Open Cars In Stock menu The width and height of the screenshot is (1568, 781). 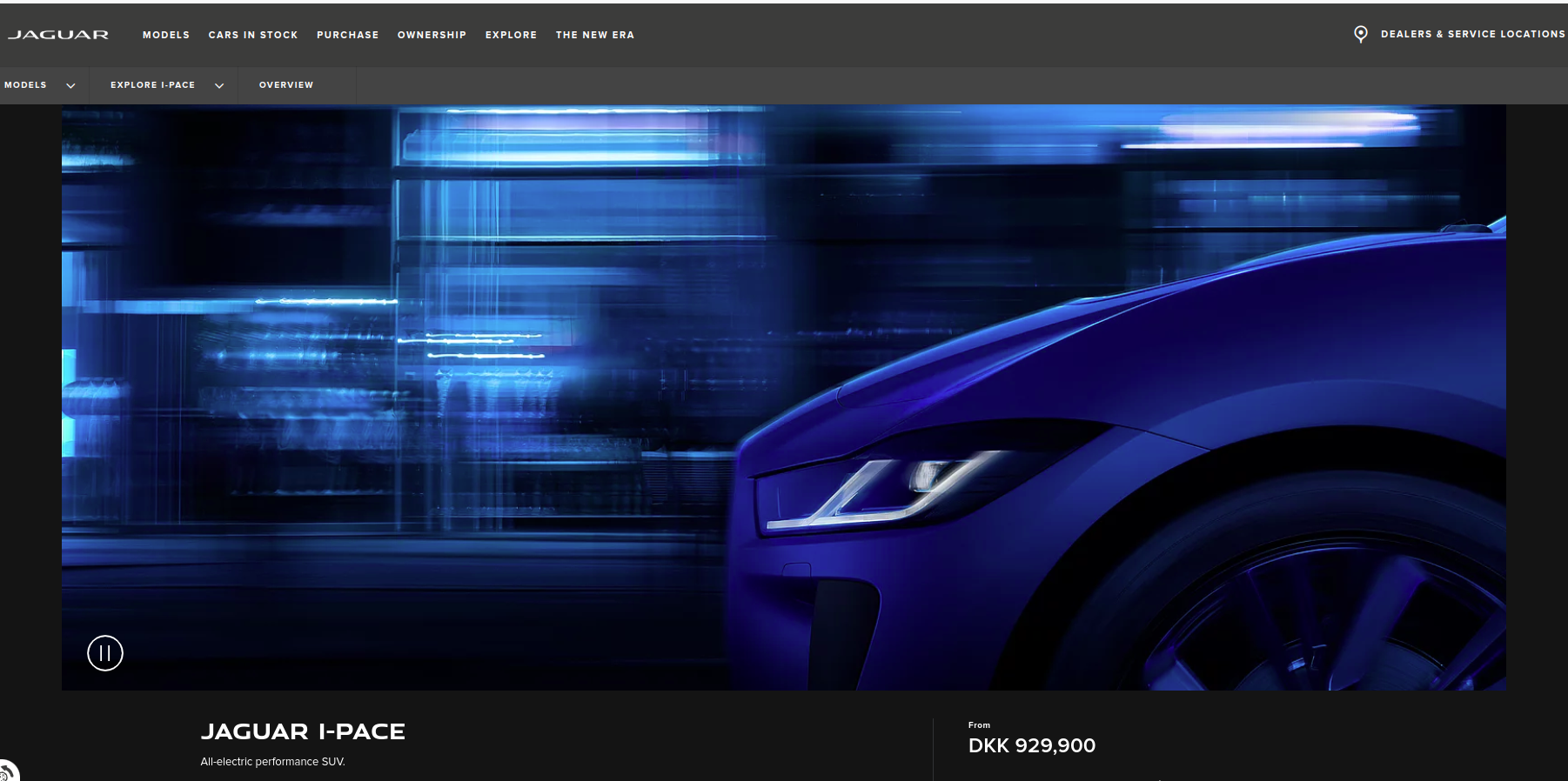tap(253, 35)
